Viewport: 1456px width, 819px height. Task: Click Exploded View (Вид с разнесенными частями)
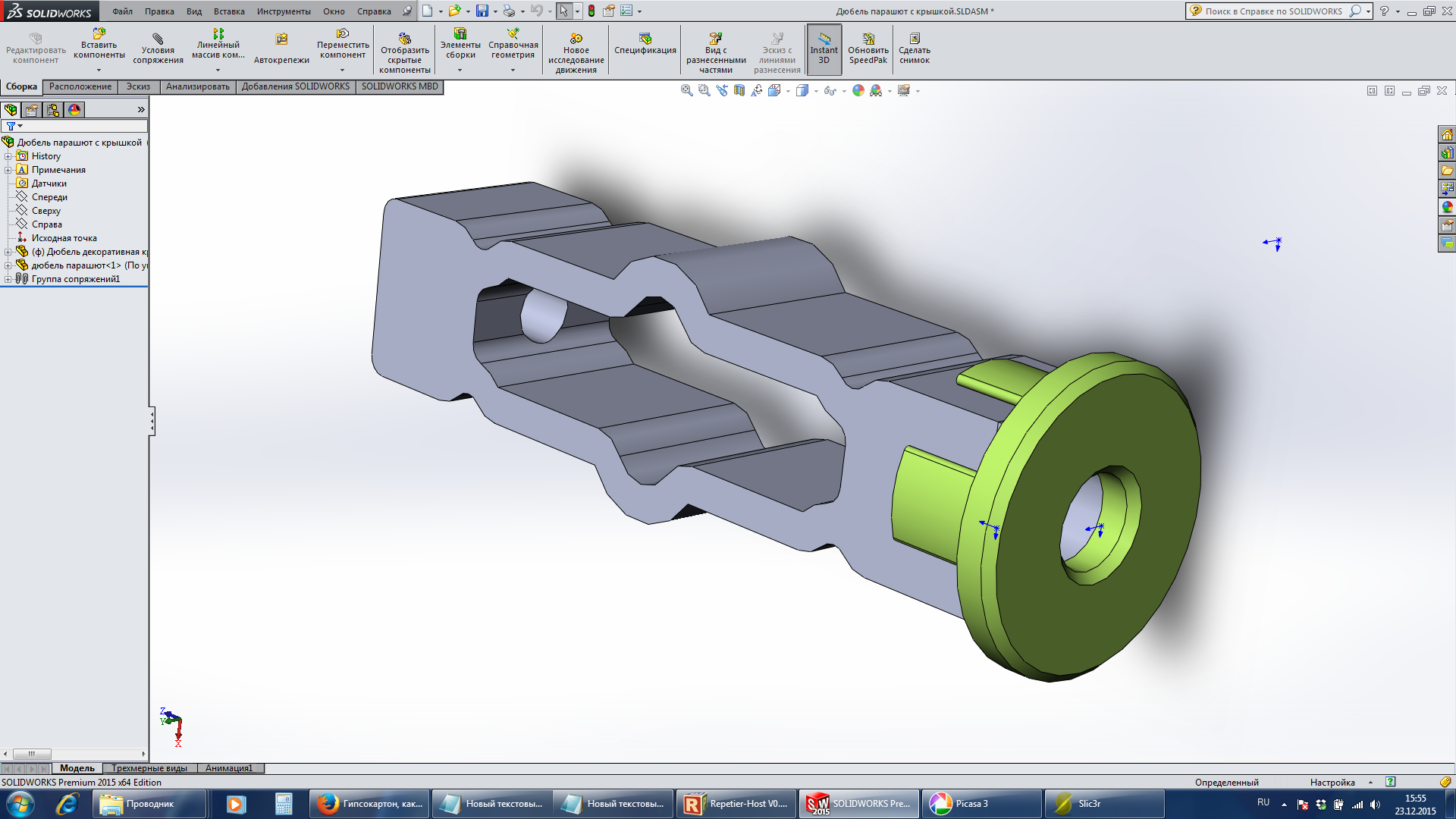(716, 52)
